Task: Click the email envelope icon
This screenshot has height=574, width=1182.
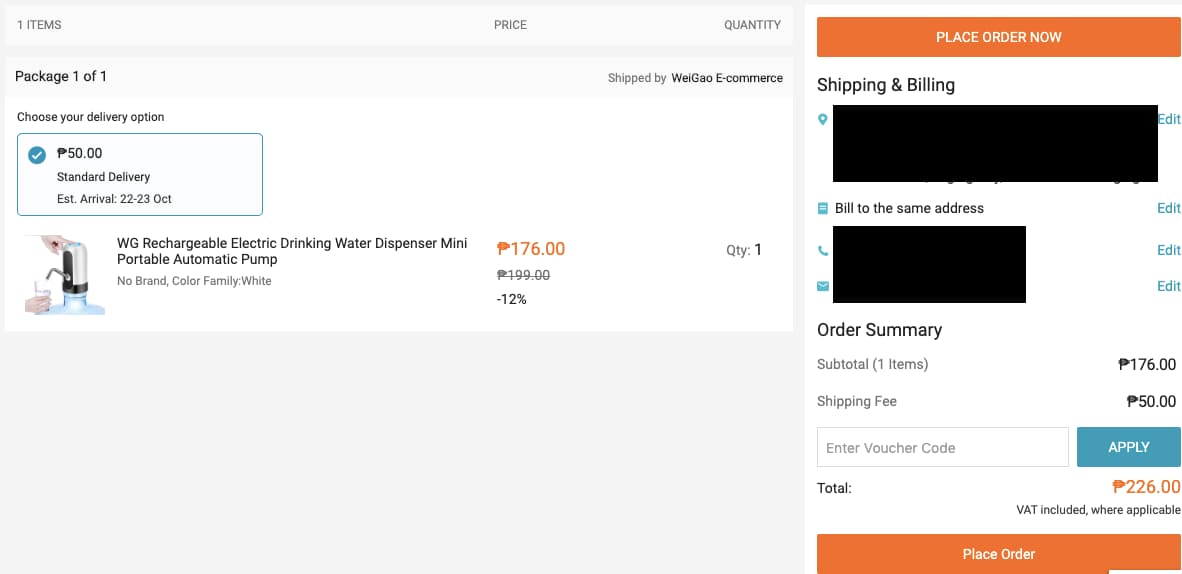Action: pyautogui.click(x=823, y=286)
